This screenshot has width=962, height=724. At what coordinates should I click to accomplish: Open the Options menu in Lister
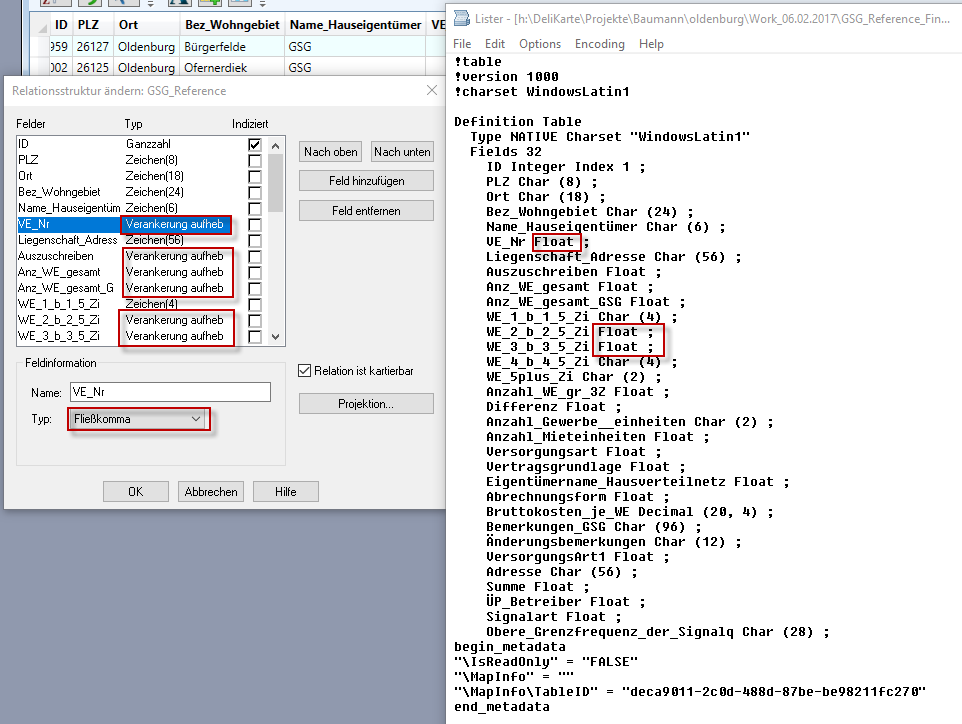(540, 43)
